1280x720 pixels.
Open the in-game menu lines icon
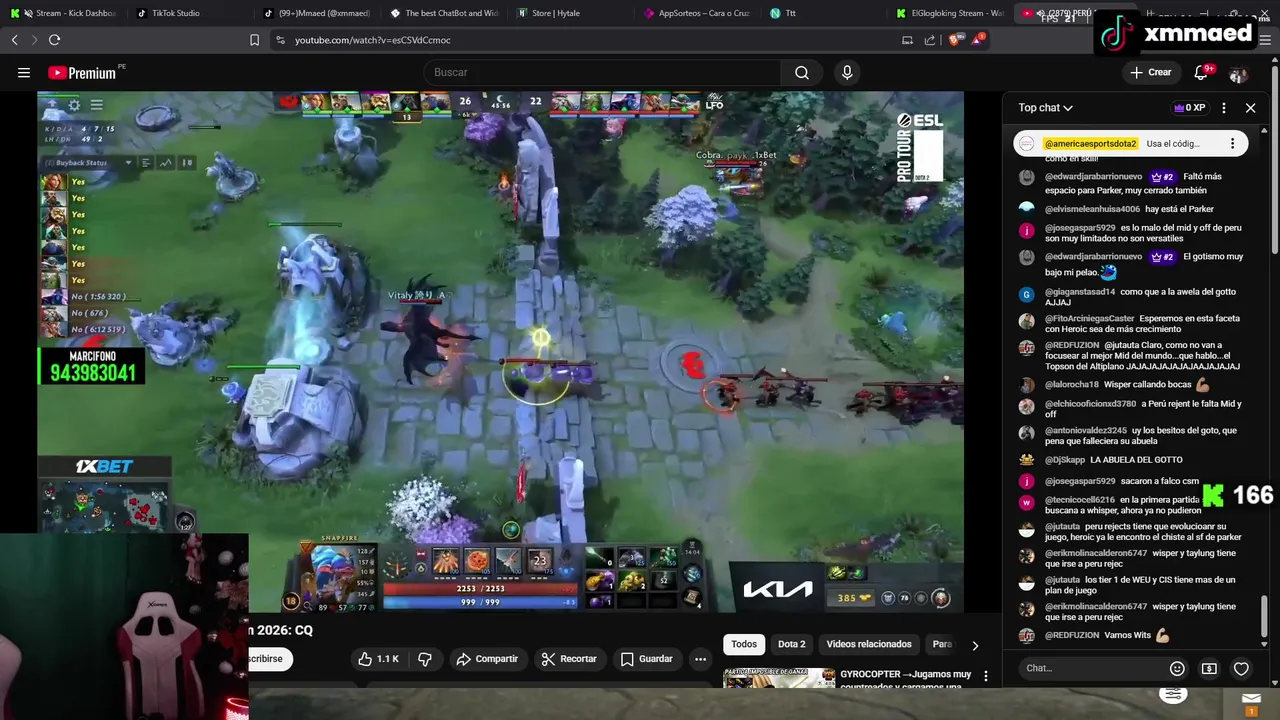pyautogui.click(x=96, y=105)
